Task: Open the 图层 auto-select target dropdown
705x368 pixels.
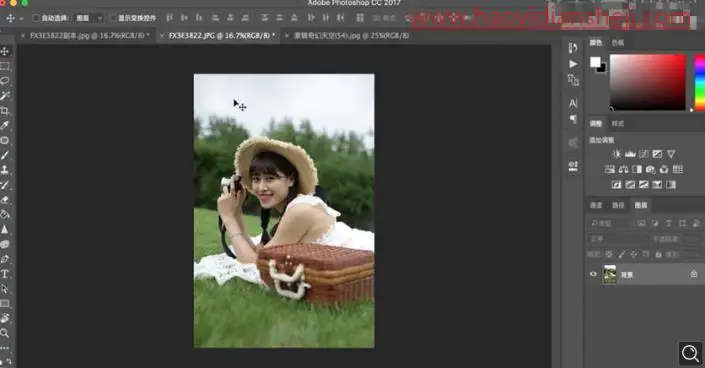Action: tap(89, 18)
